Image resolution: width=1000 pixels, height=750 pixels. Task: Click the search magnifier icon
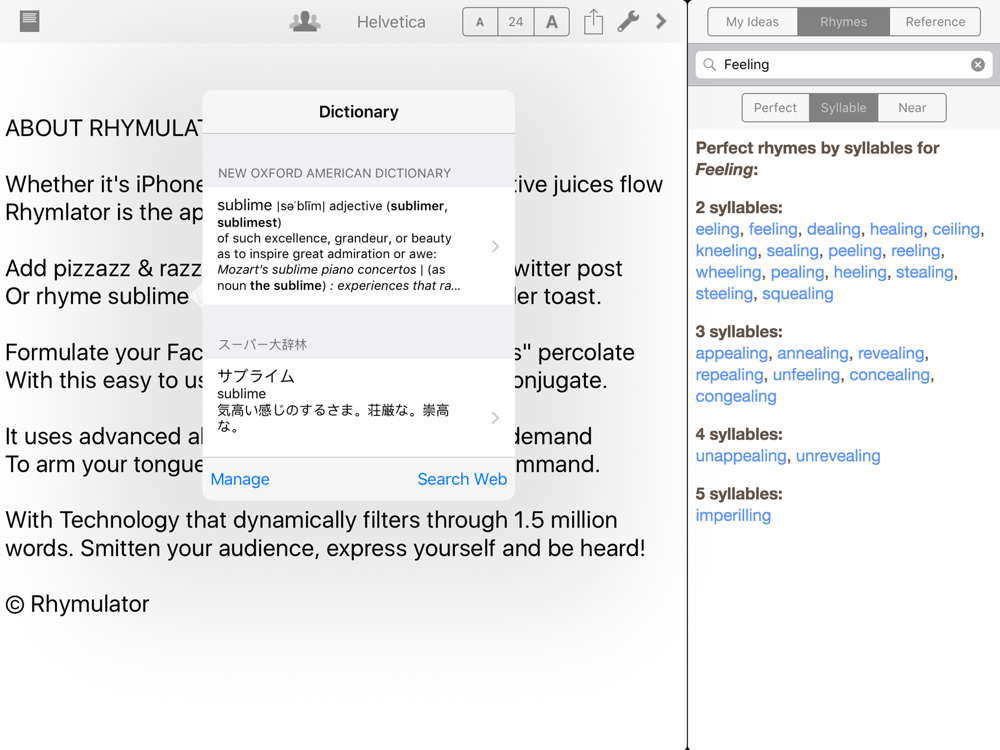click(709, 64)
